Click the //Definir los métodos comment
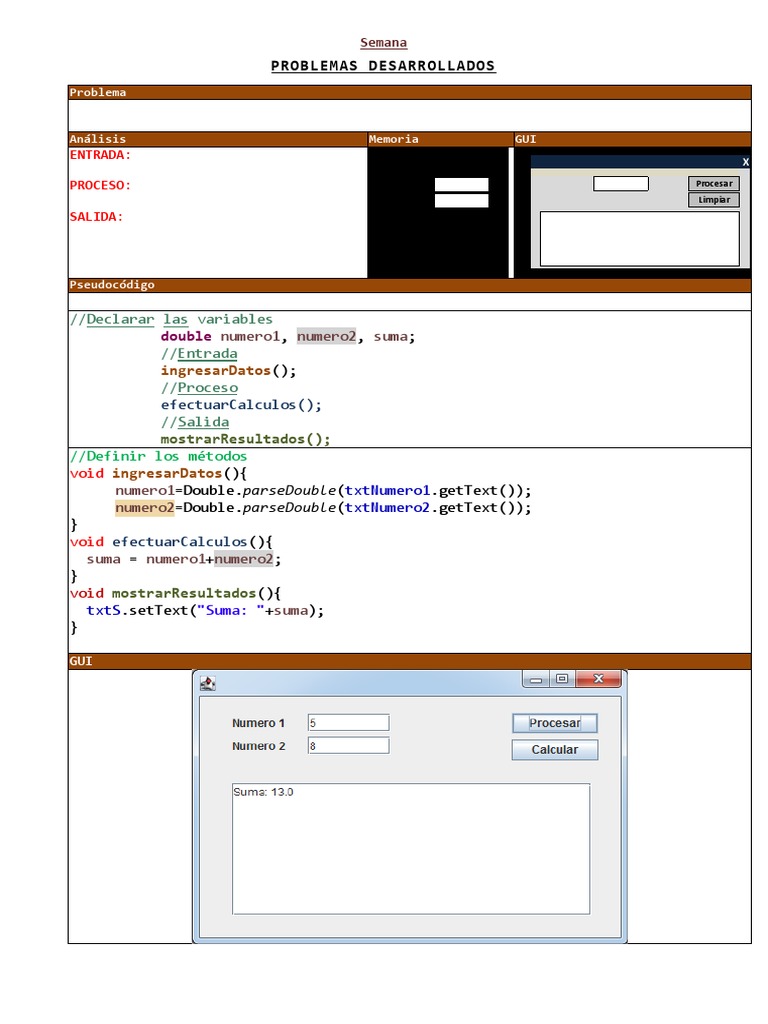Viewport: 768px width, 1024px height. pos(158,456)
